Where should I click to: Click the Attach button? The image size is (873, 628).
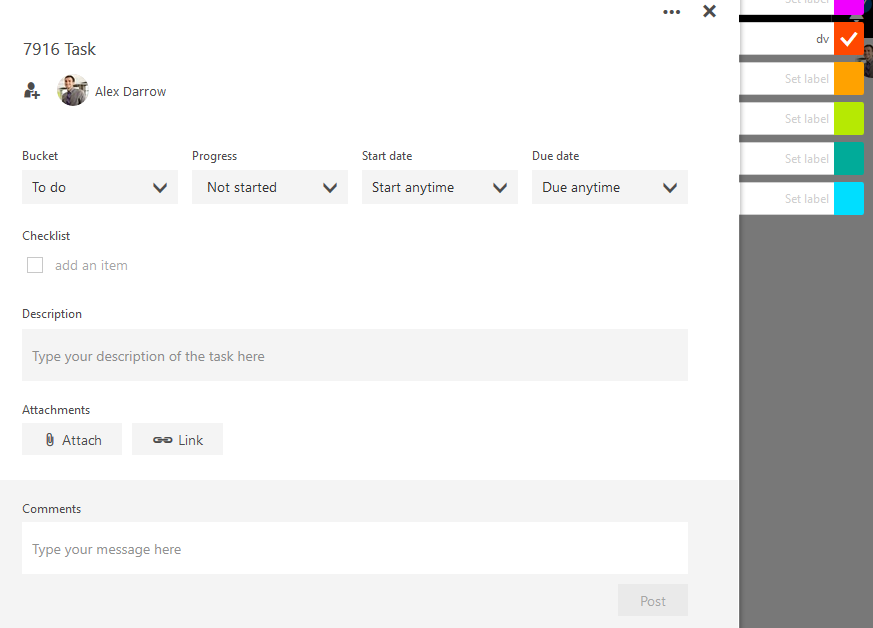point(72,439)
